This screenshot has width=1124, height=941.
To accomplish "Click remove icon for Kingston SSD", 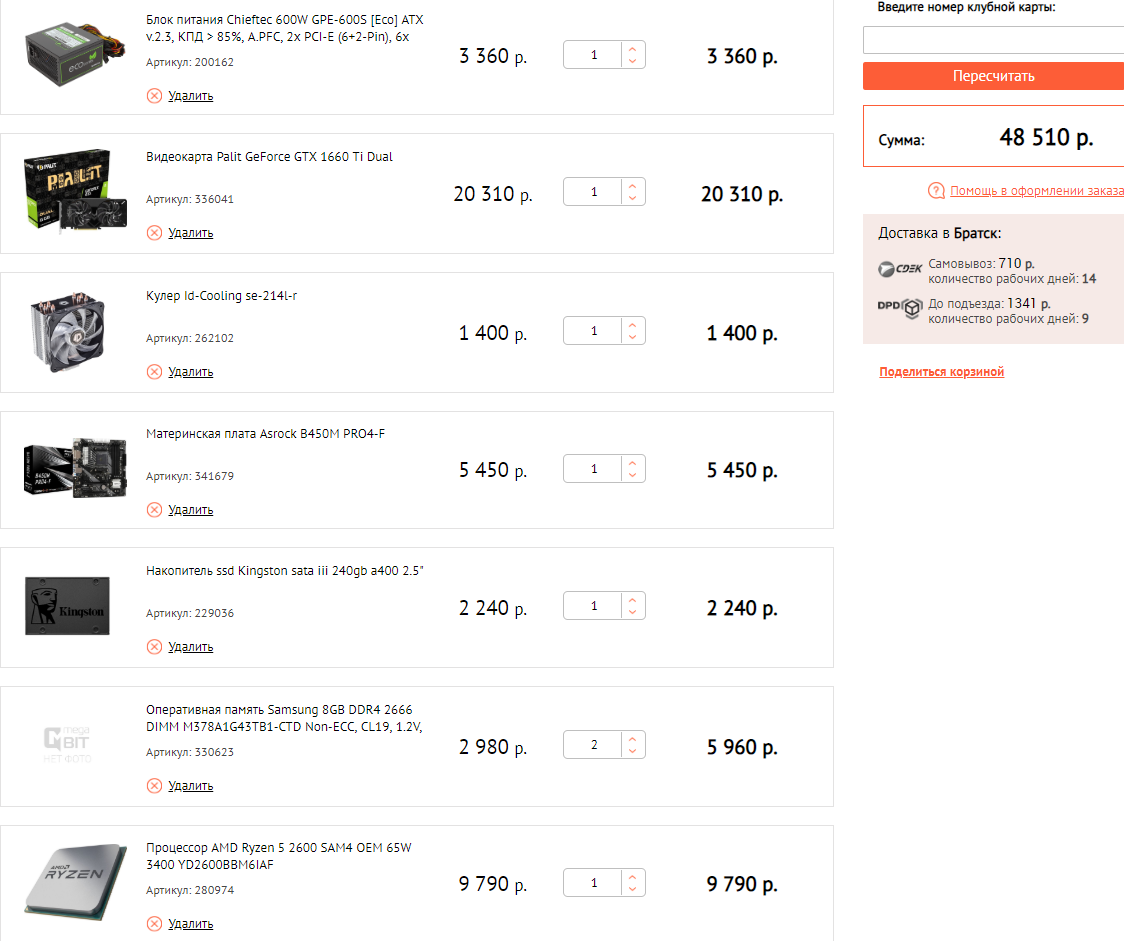I will [154, 647].
